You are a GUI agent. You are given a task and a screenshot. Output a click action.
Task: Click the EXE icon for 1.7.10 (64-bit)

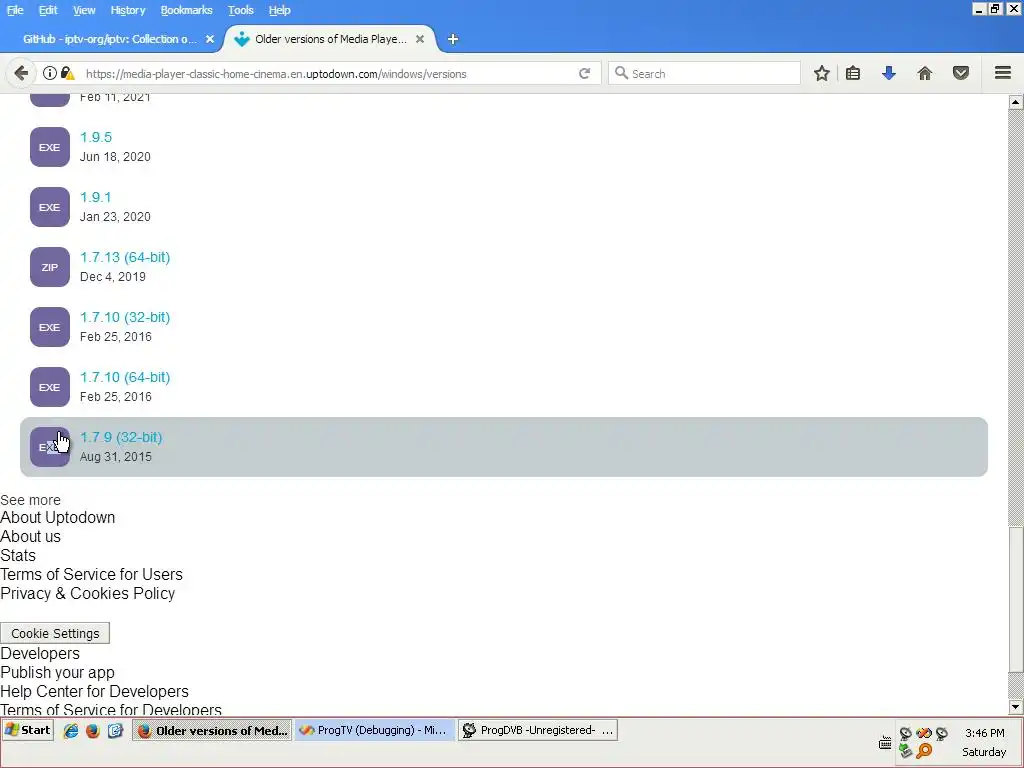pyautogui.click(x=50, y=387)
